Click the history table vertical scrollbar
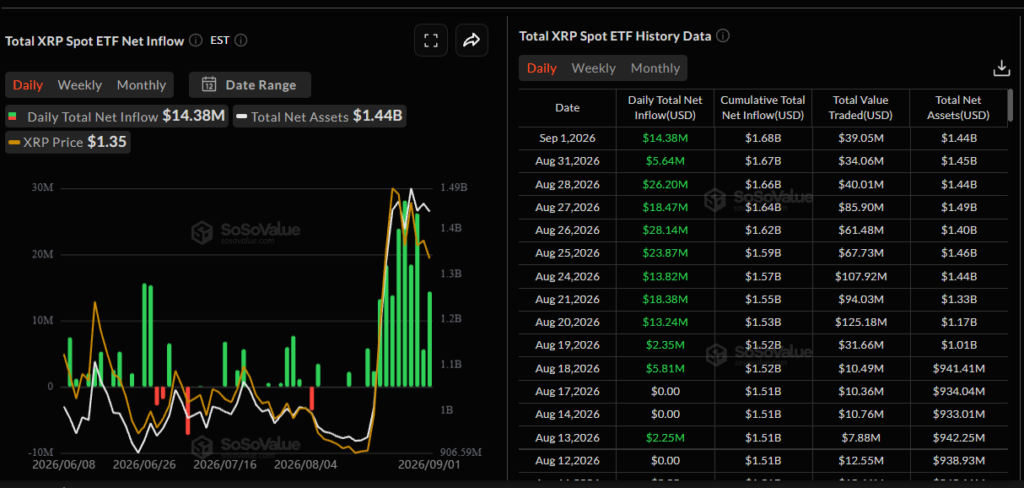 1010,106
